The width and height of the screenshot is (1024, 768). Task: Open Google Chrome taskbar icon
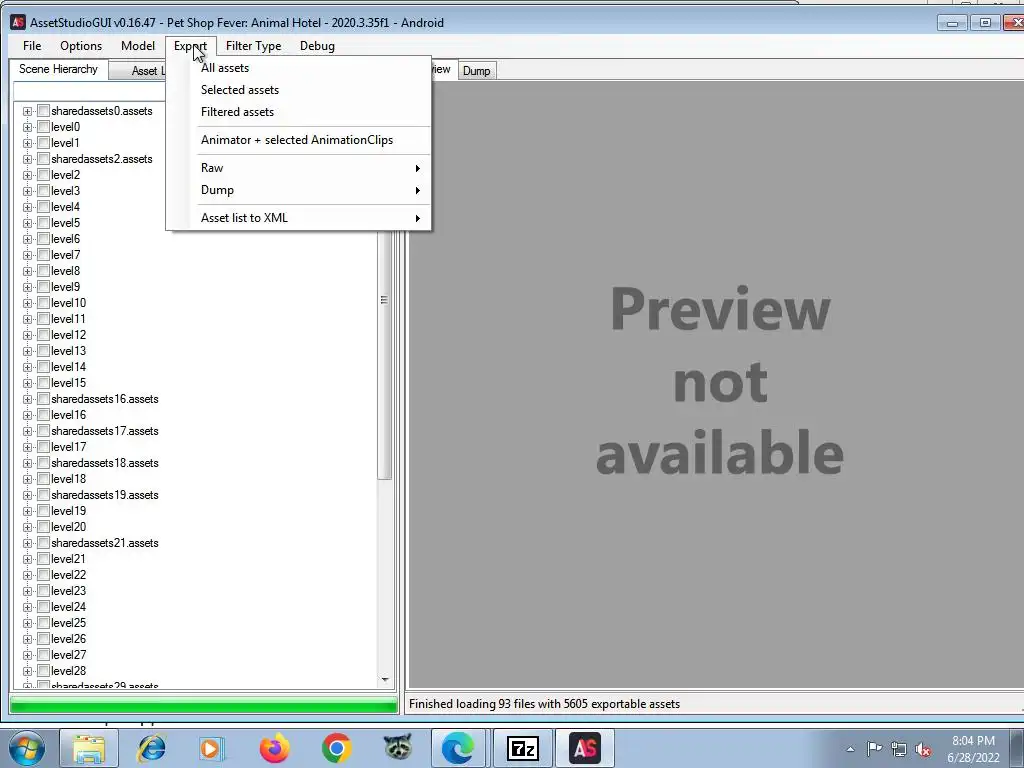coord(336,748)
